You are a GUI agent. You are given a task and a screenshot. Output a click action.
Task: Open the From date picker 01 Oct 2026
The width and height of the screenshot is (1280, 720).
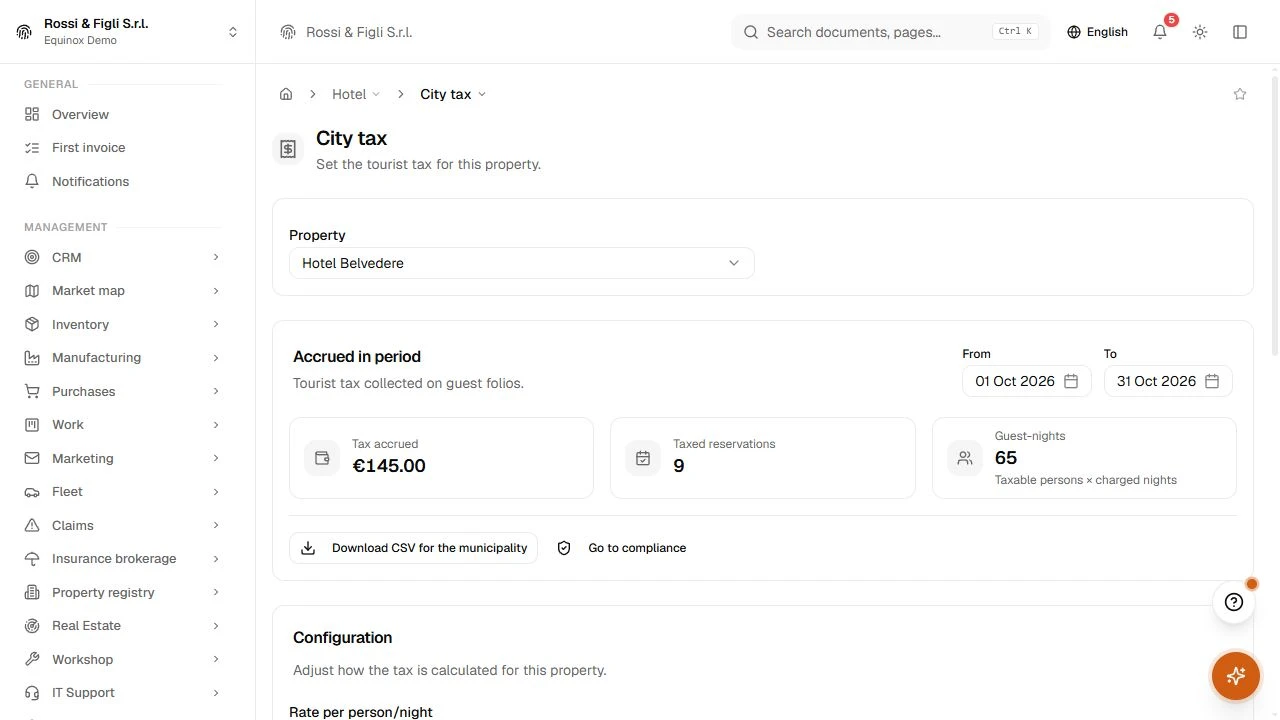1026,381
